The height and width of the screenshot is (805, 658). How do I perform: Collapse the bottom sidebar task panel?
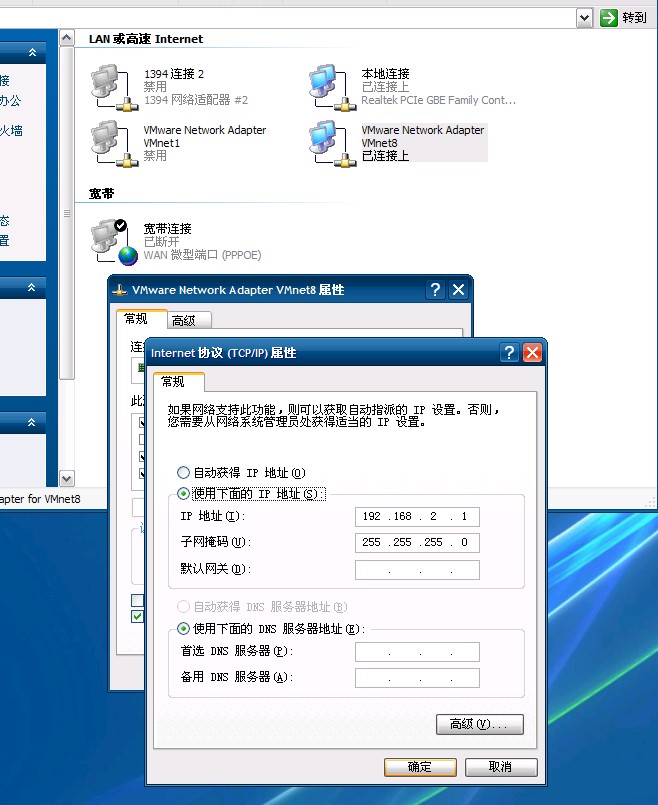[32, 422]
